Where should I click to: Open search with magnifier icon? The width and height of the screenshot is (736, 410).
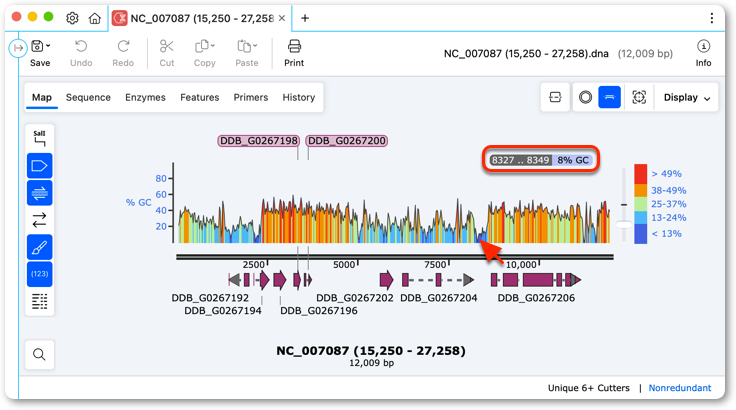click(x=39, y=354)
